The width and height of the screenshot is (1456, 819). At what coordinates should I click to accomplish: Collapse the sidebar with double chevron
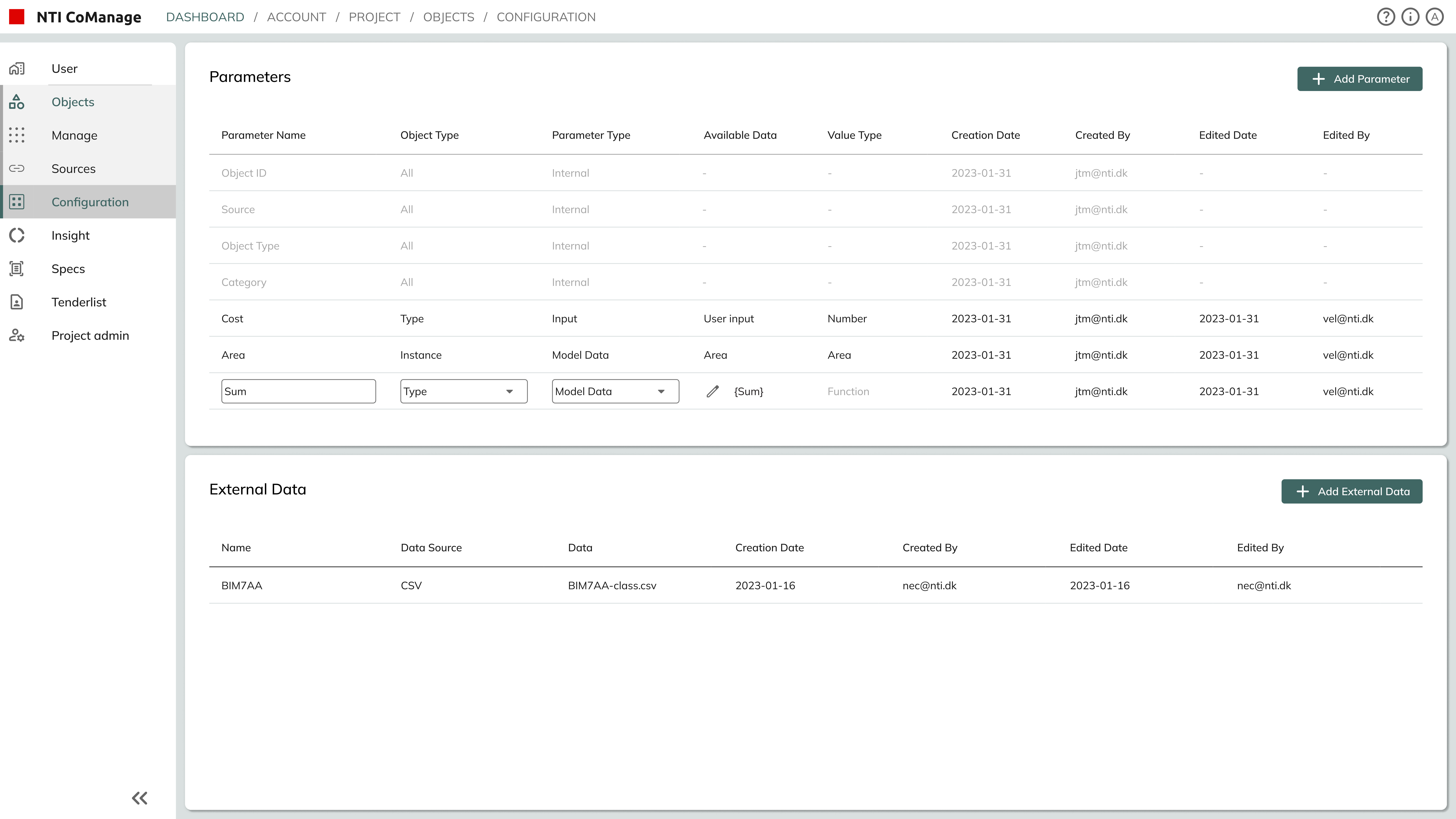tap(140, 798)
